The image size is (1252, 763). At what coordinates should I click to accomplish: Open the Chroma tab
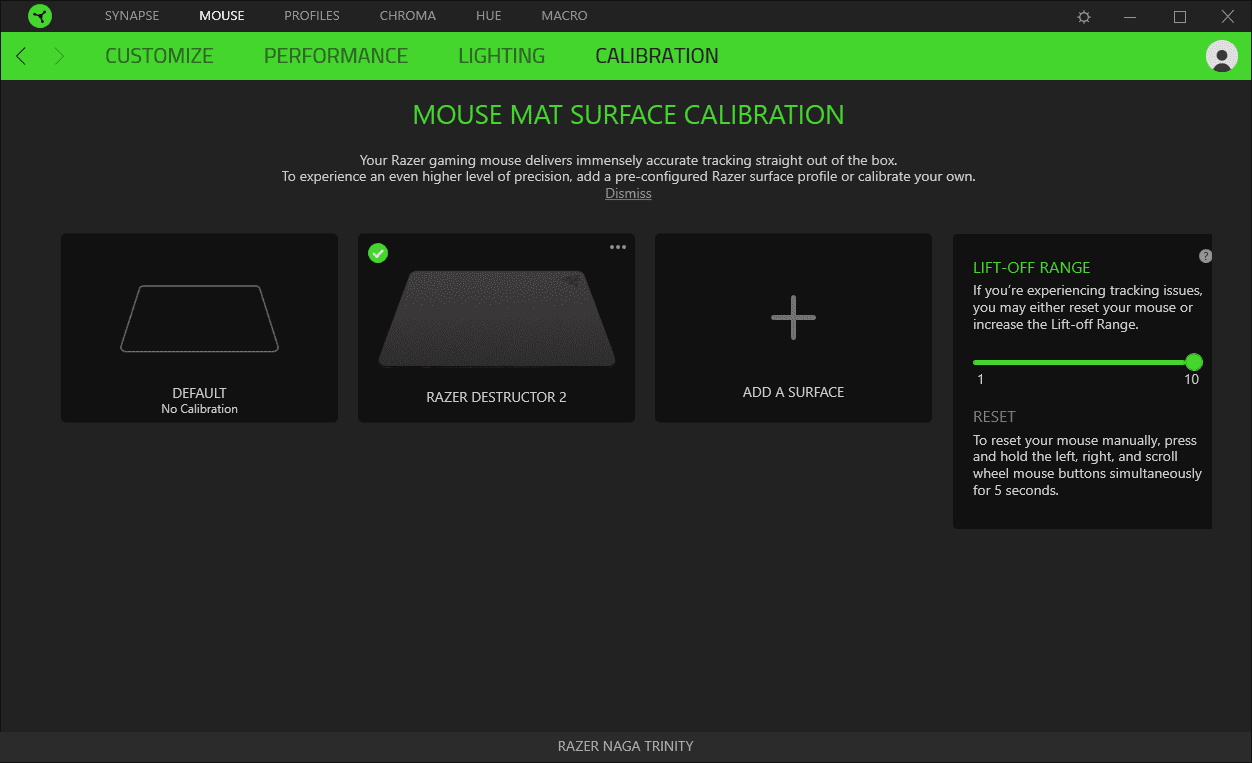click(x=408, y=16)
